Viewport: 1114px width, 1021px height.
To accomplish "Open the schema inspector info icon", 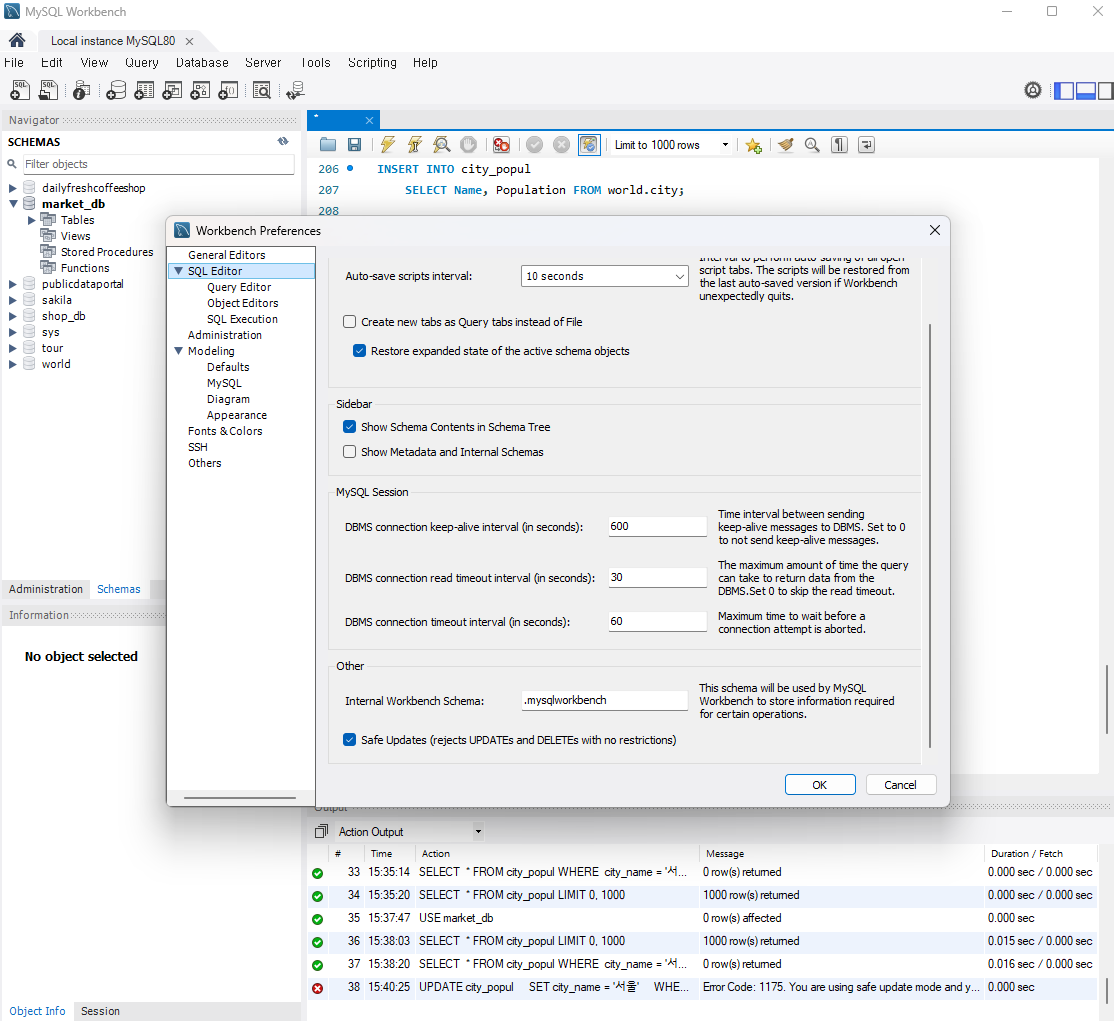I will click(82, 90).
